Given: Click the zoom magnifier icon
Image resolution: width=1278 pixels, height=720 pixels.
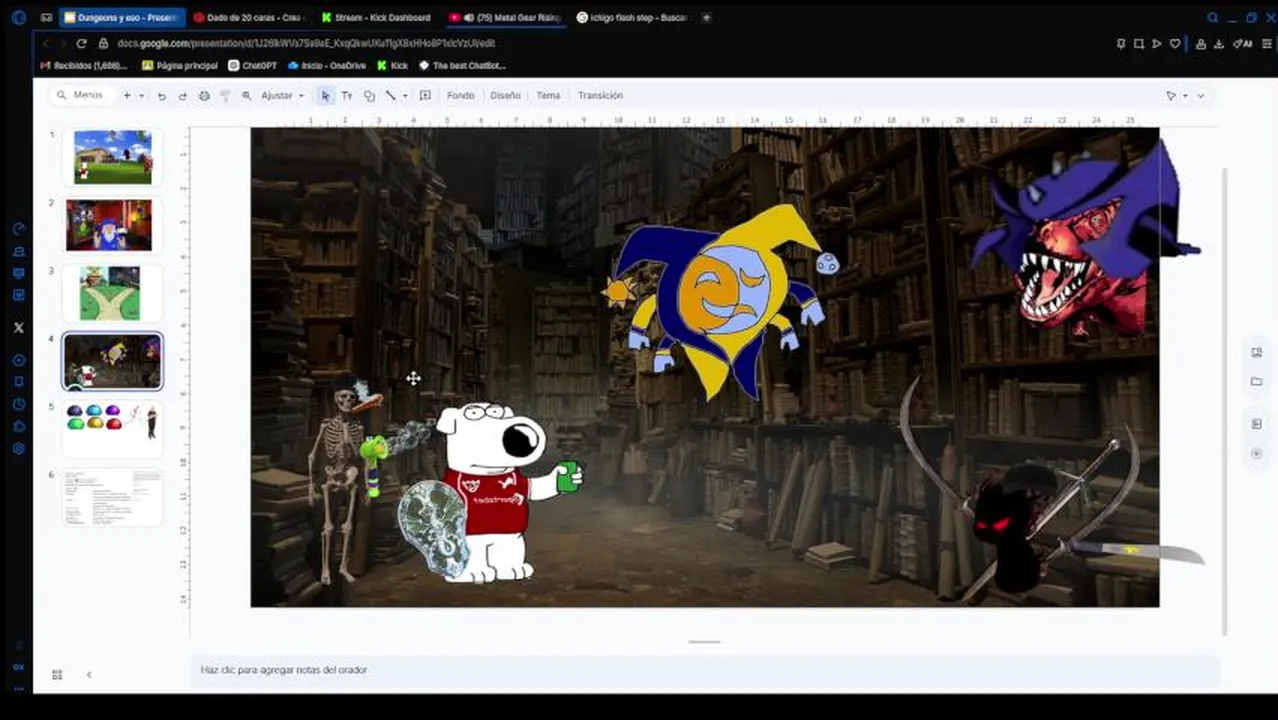Looking at the screenshot, I should (x=246, y=96).
